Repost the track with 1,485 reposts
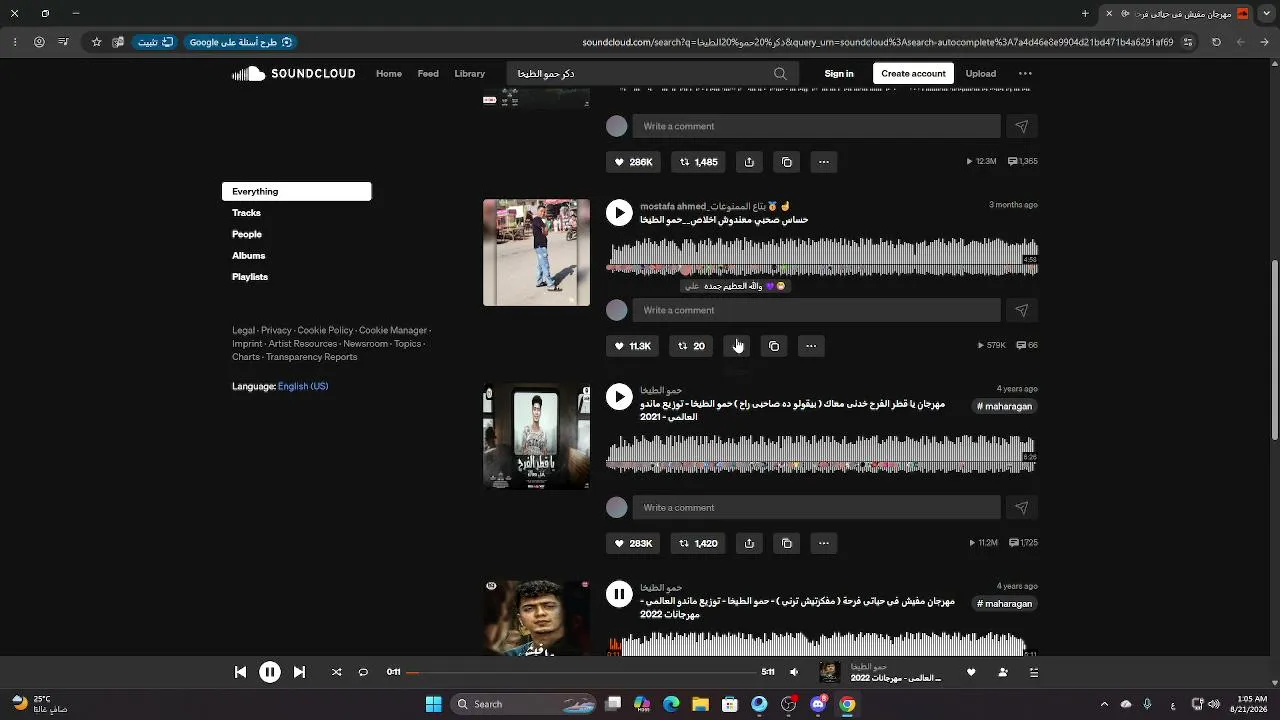 [699, 162]
